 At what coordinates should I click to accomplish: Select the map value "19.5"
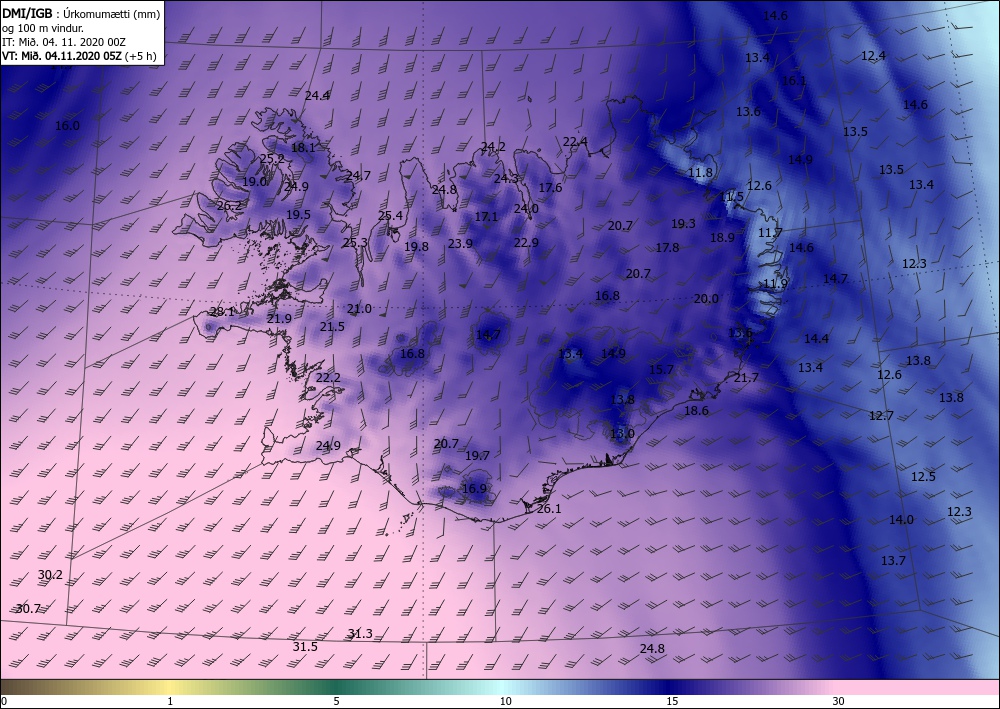298,214
